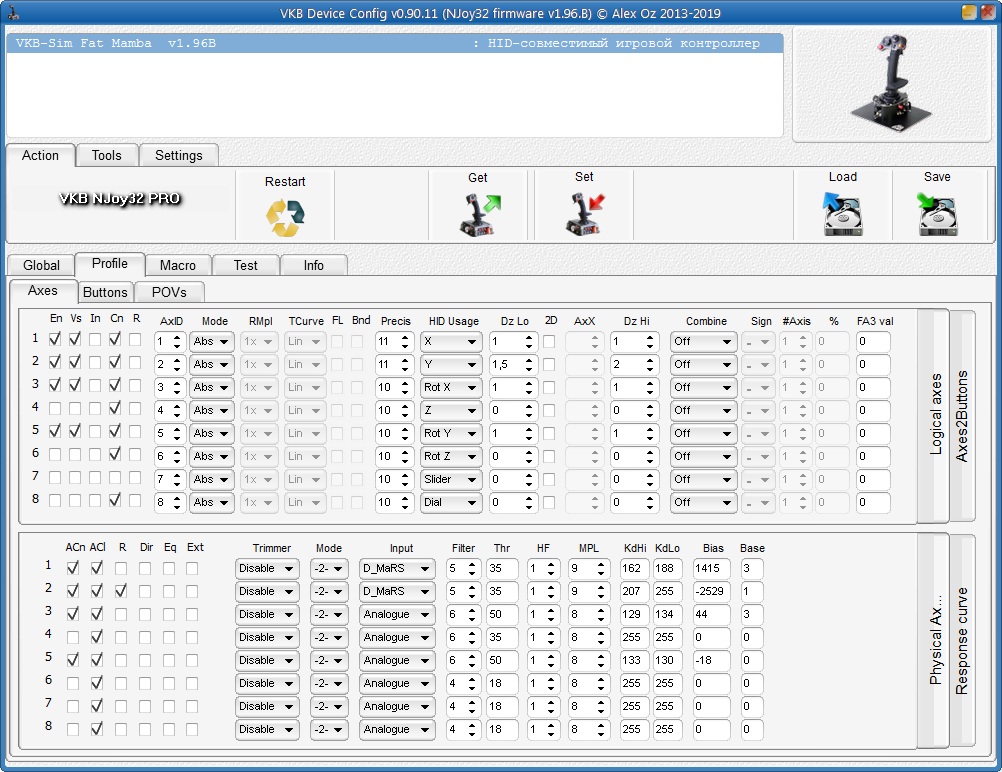
Task: Toggle R checkbox for physical axis 2
Action: coord(121,591)
